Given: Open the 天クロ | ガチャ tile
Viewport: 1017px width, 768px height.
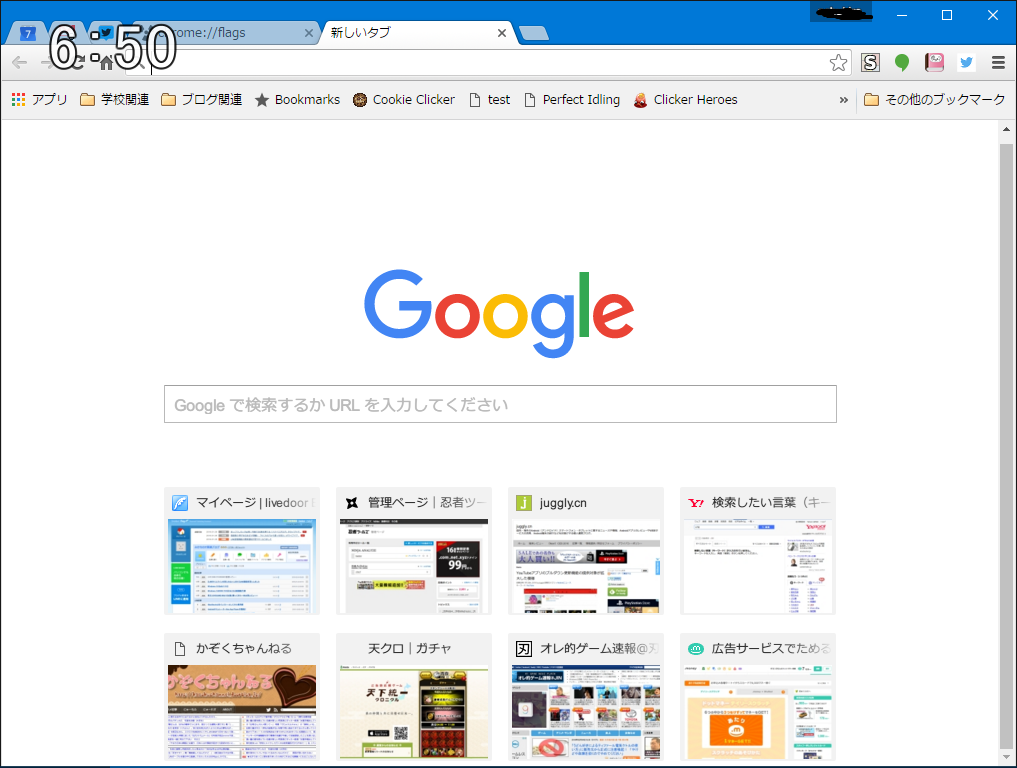Looking at the screenshot, I should point(414,696).
